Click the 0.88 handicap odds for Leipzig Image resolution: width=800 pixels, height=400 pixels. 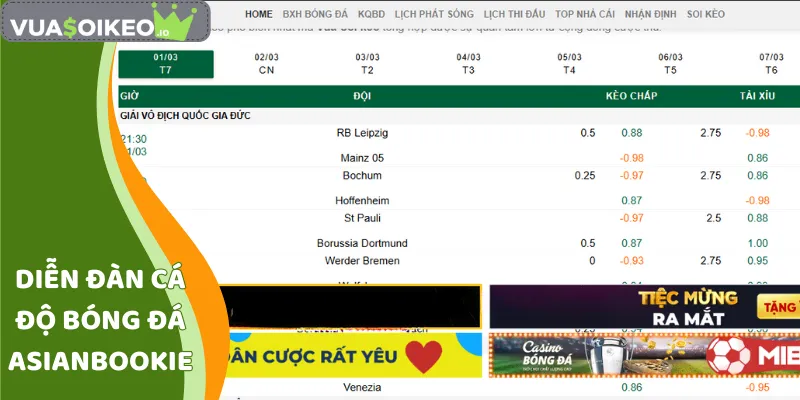(631, 133)
